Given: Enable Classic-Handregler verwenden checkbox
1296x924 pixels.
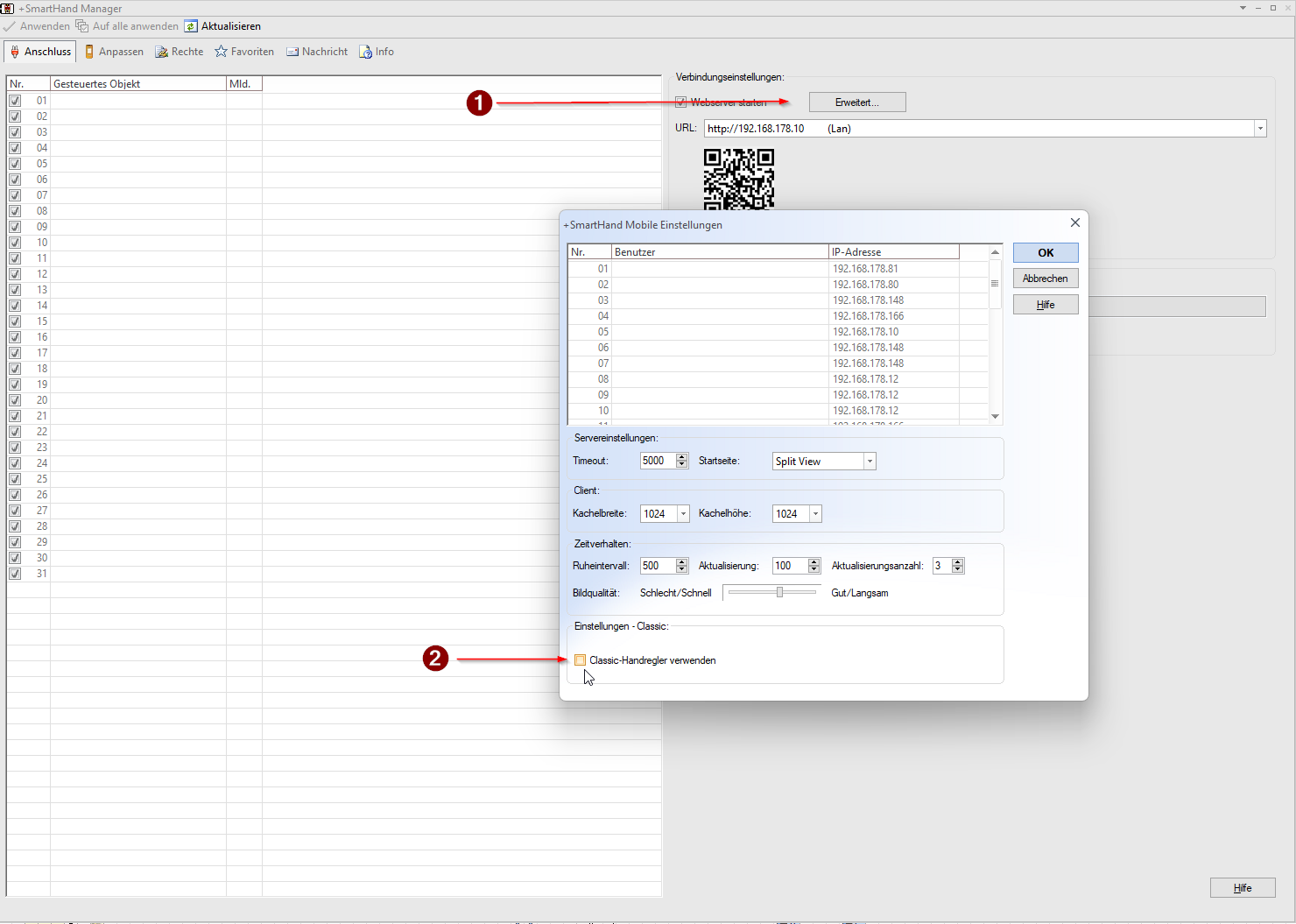Looking at the screenshot, I should pyautogui.click(x=580, y=660).
